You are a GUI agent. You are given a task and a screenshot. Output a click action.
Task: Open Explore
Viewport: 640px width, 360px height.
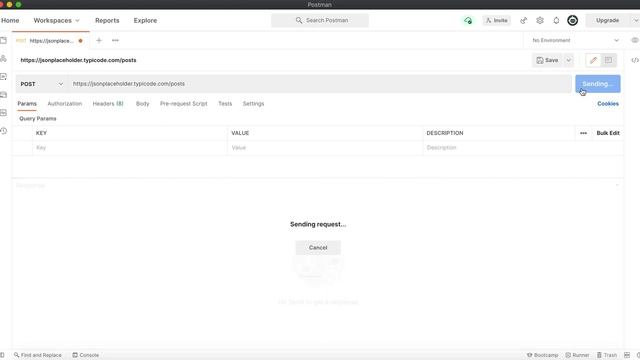(145, 20)
